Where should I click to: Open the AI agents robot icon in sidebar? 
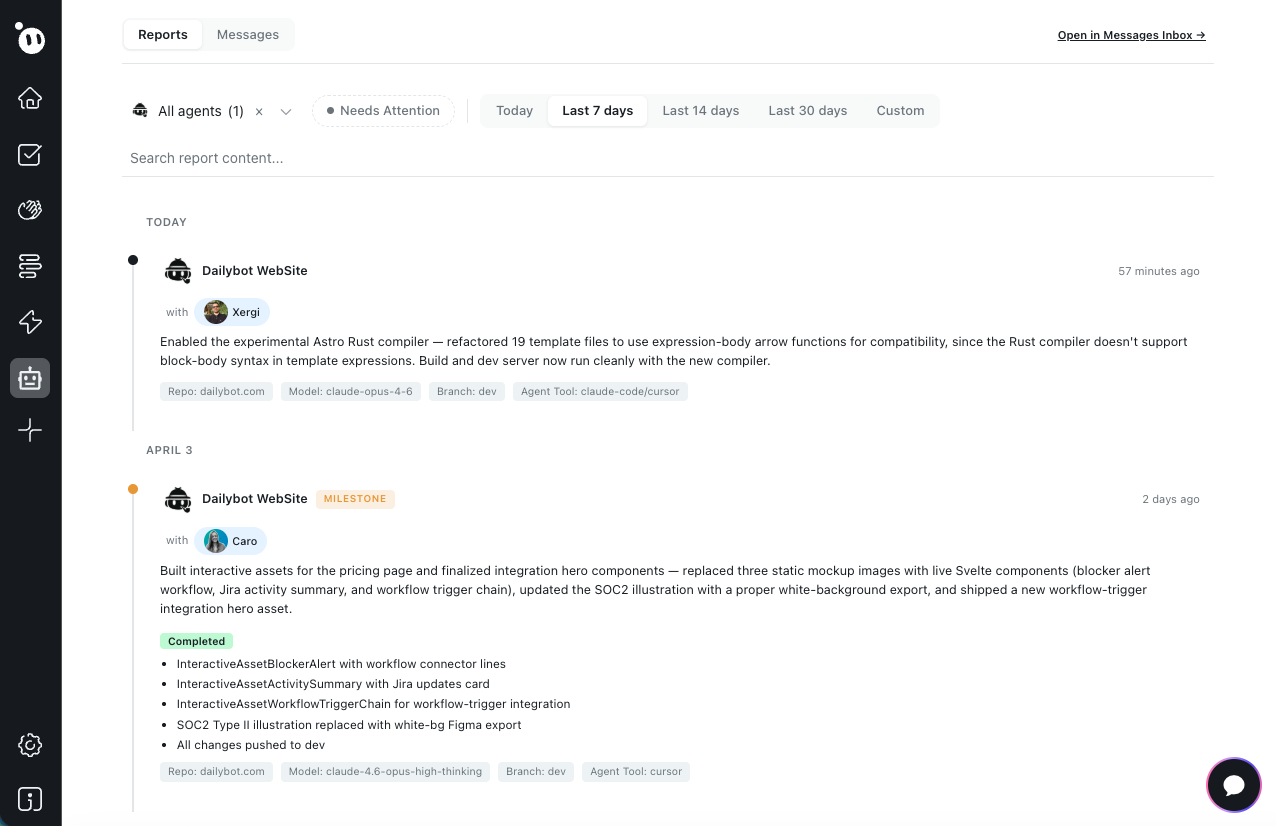pos(30,378)
